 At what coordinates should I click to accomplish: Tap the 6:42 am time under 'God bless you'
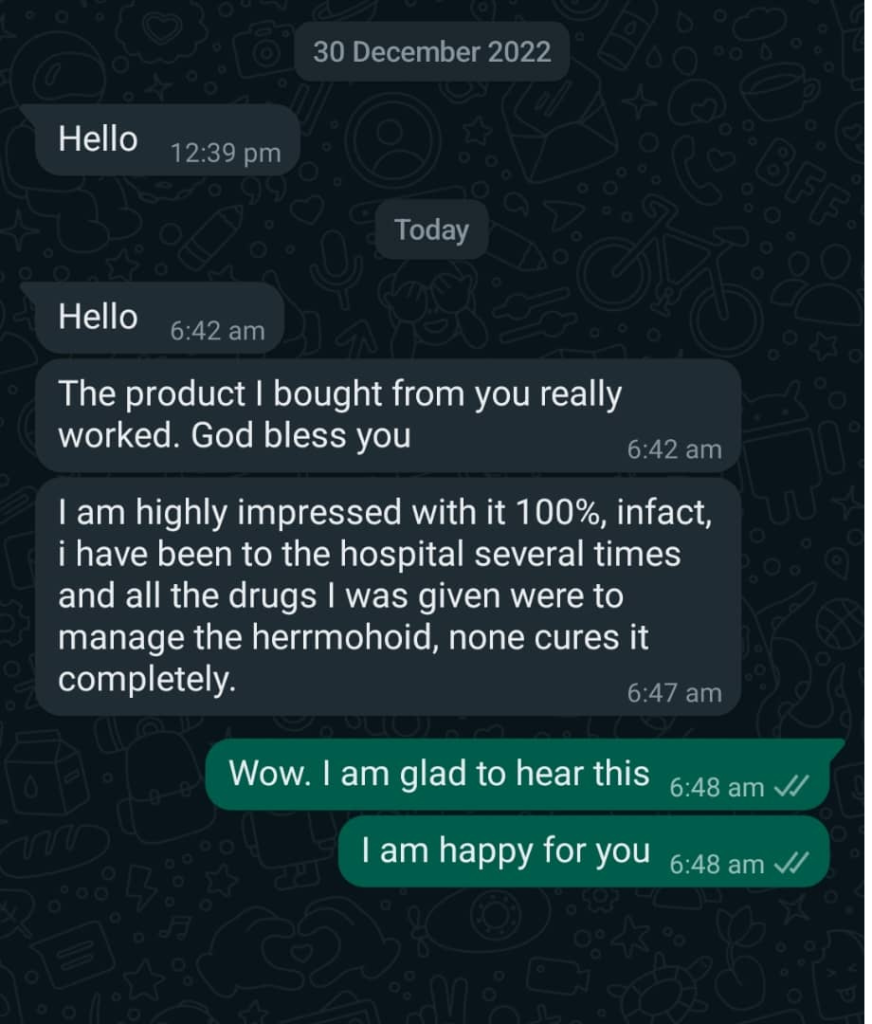click(674, 449)
